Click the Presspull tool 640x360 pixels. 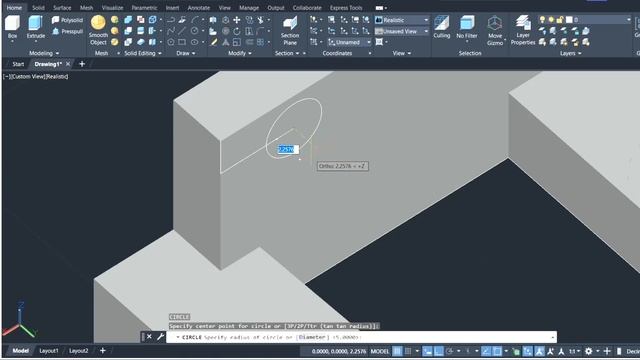[67, 31]
